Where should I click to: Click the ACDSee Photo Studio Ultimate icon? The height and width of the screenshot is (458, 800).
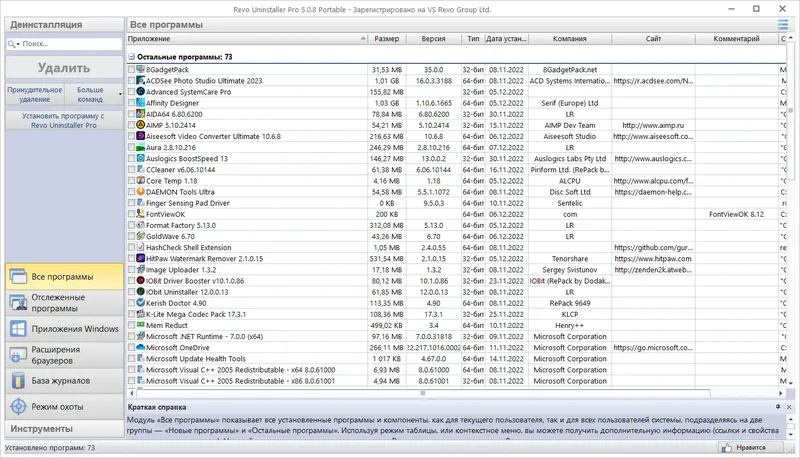[x=141, y=81]
